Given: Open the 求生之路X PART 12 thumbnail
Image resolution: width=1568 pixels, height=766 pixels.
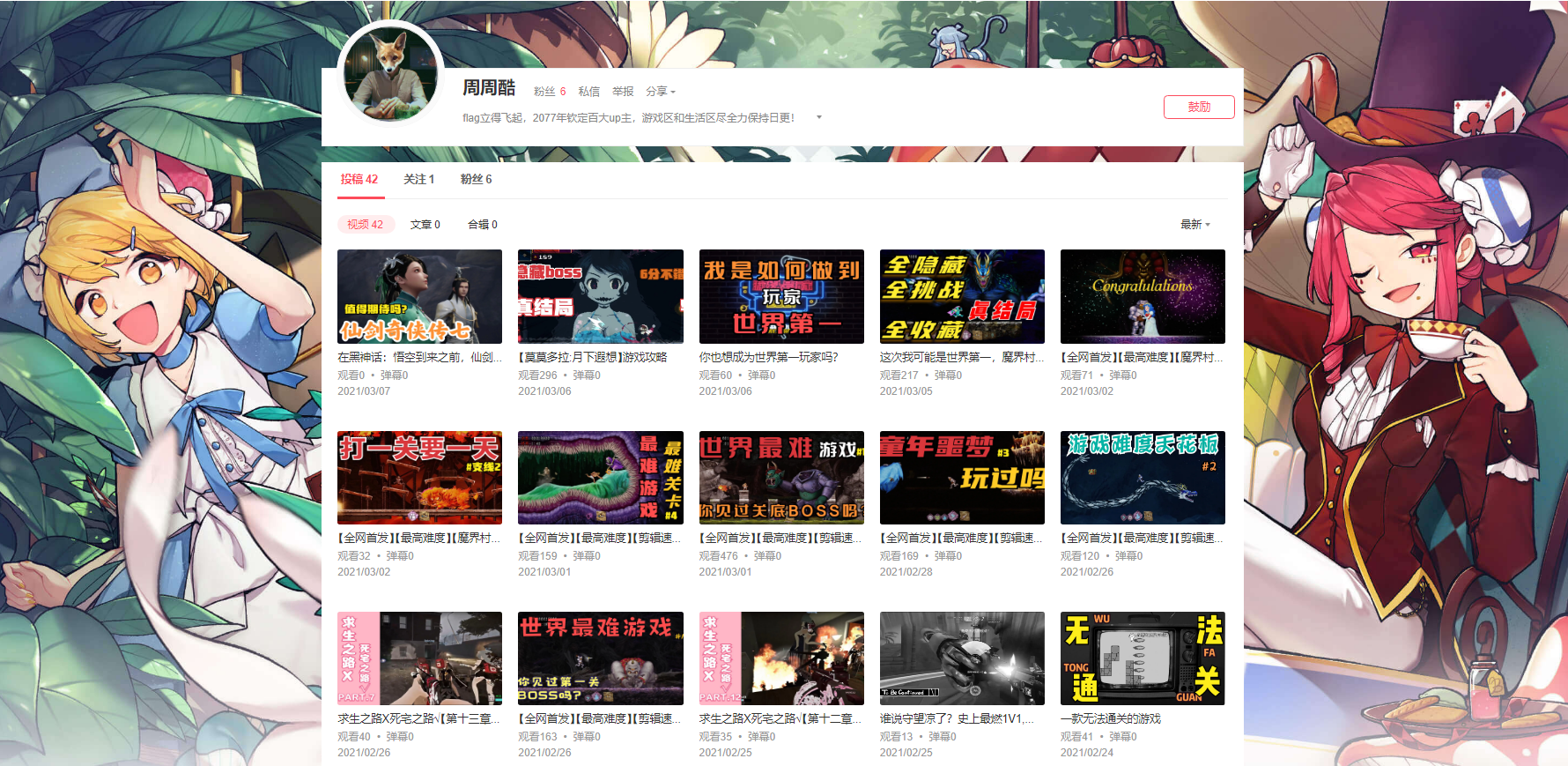Looking at the screenshot, I should coord(781,658).
